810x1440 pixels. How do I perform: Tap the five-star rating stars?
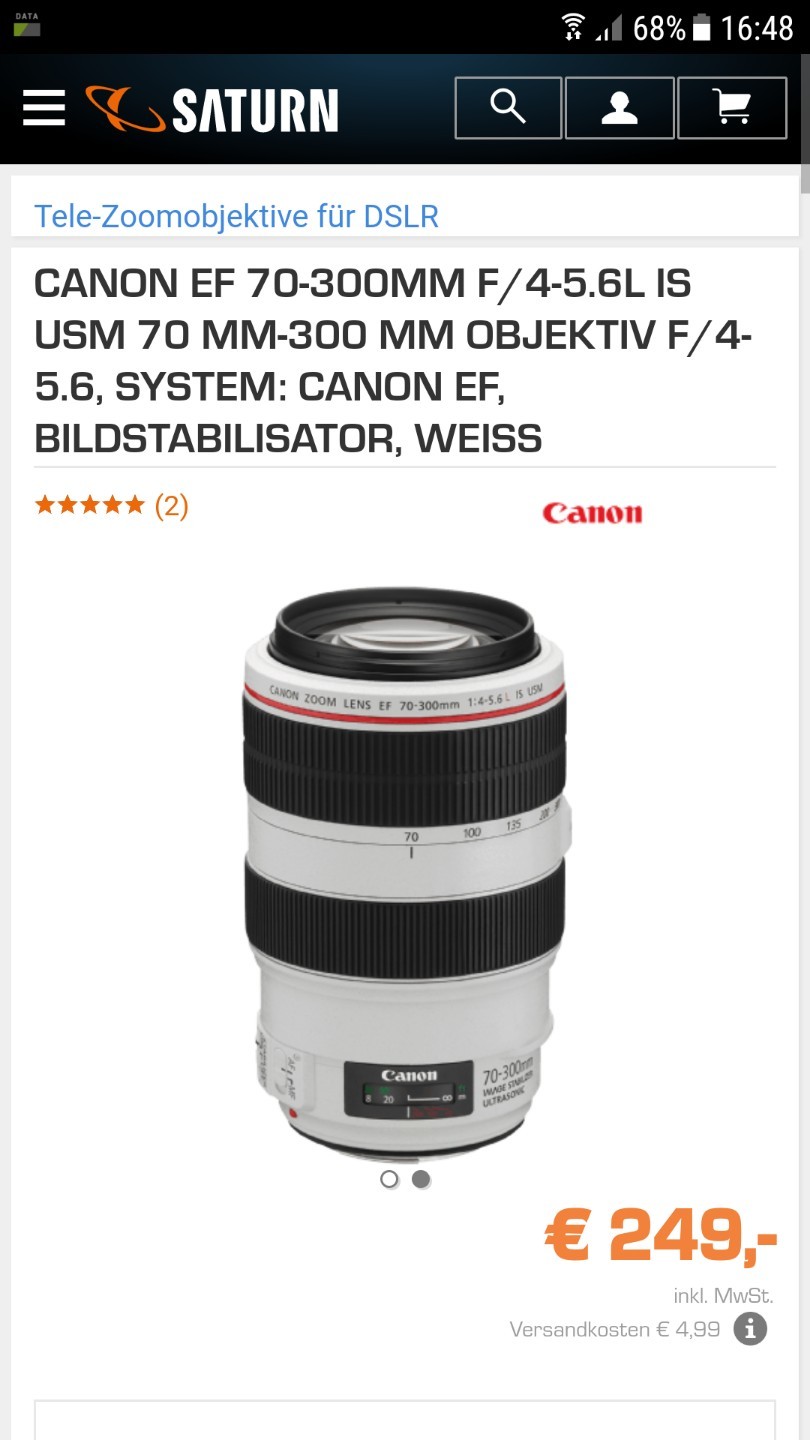(90, 505)
